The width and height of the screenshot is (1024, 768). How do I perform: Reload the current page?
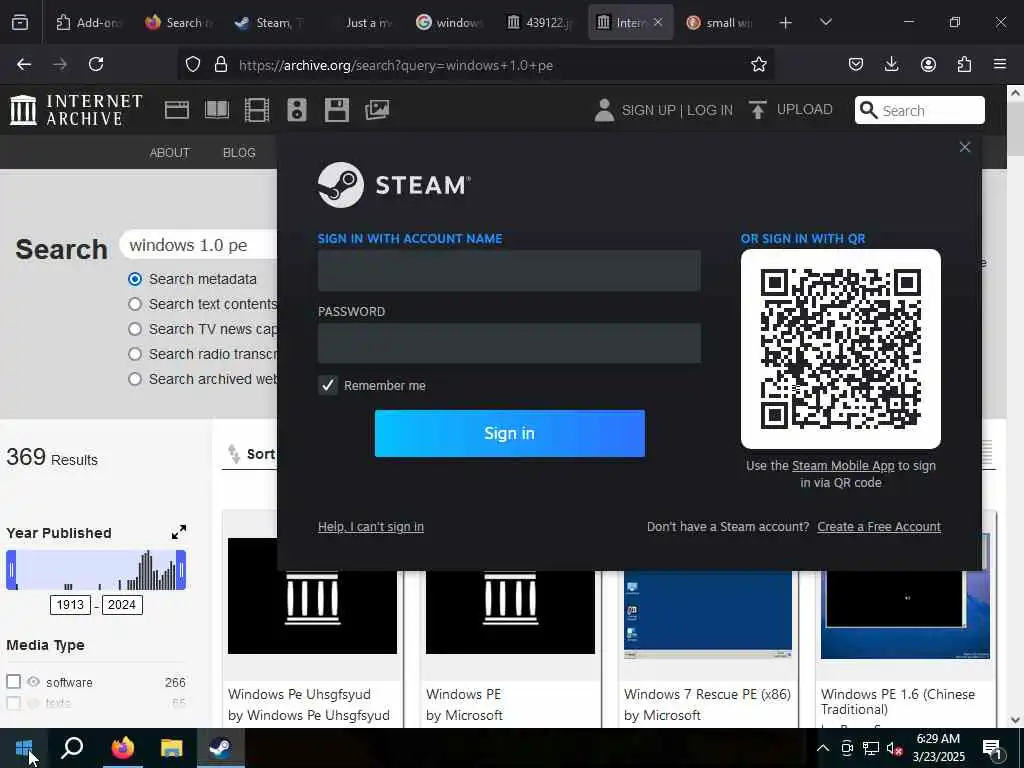96,64
